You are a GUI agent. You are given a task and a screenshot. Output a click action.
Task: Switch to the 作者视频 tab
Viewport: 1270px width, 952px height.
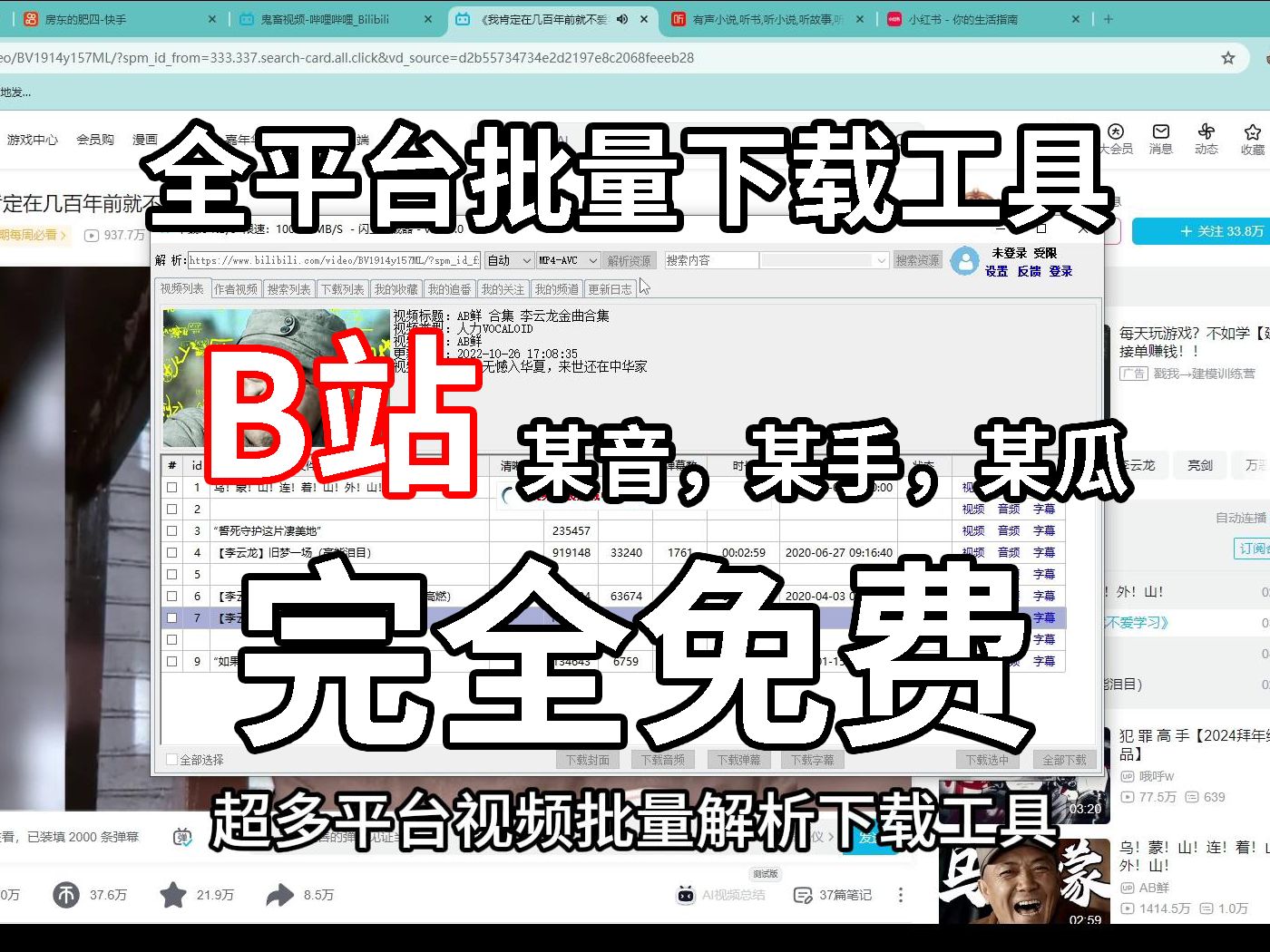[x=236, y=289]
